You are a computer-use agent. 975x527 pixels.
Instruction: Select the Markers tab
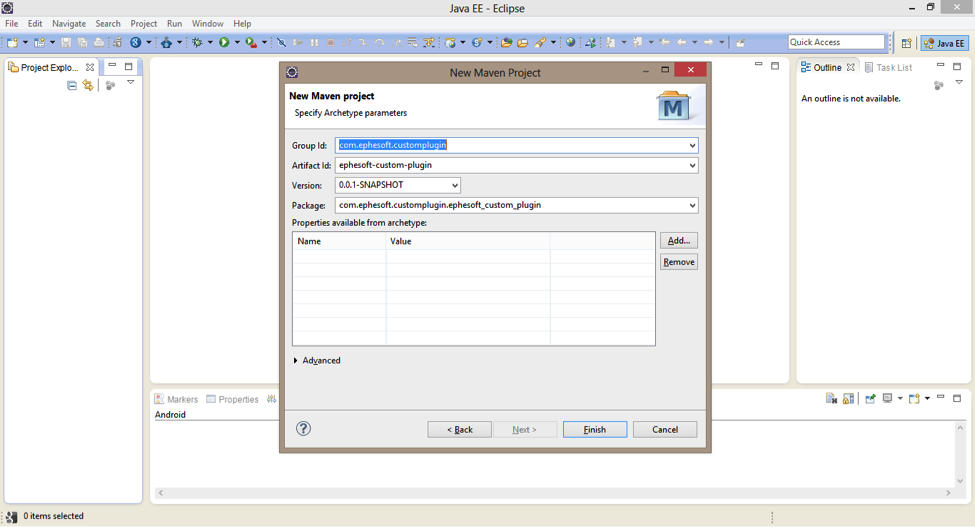click(176, 399)
